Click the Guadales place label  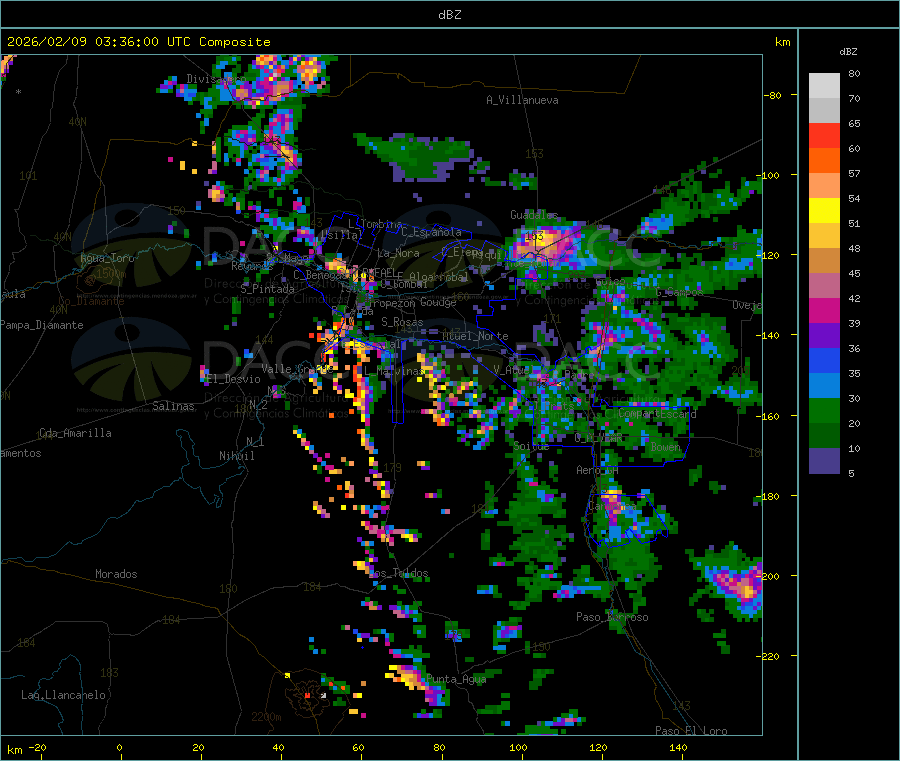(x=534, y=215)
